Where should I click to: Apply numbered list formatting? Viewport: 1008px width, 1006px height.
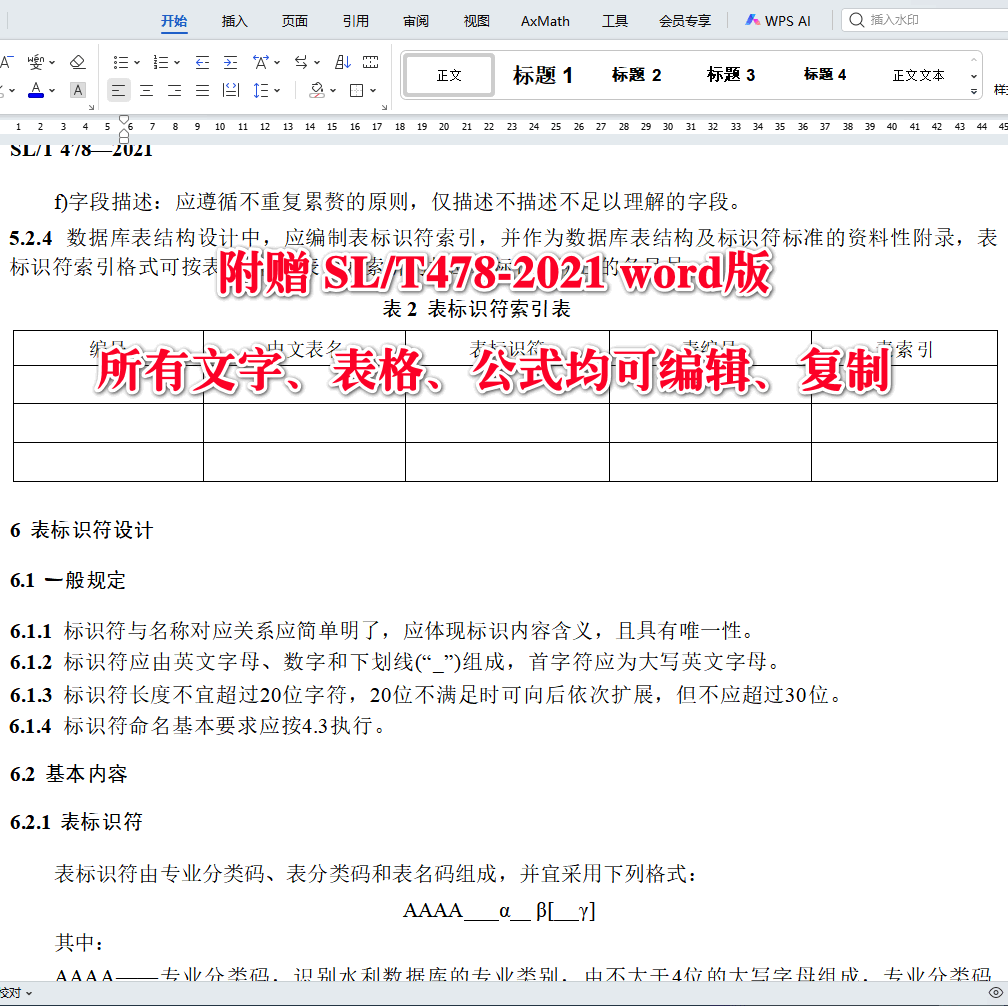coord(159,61)
